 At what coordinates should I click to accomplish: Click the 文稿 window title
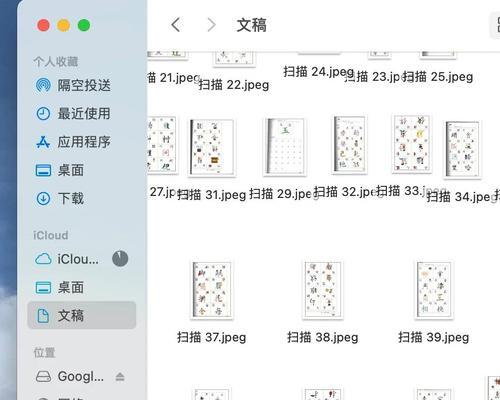252,25
